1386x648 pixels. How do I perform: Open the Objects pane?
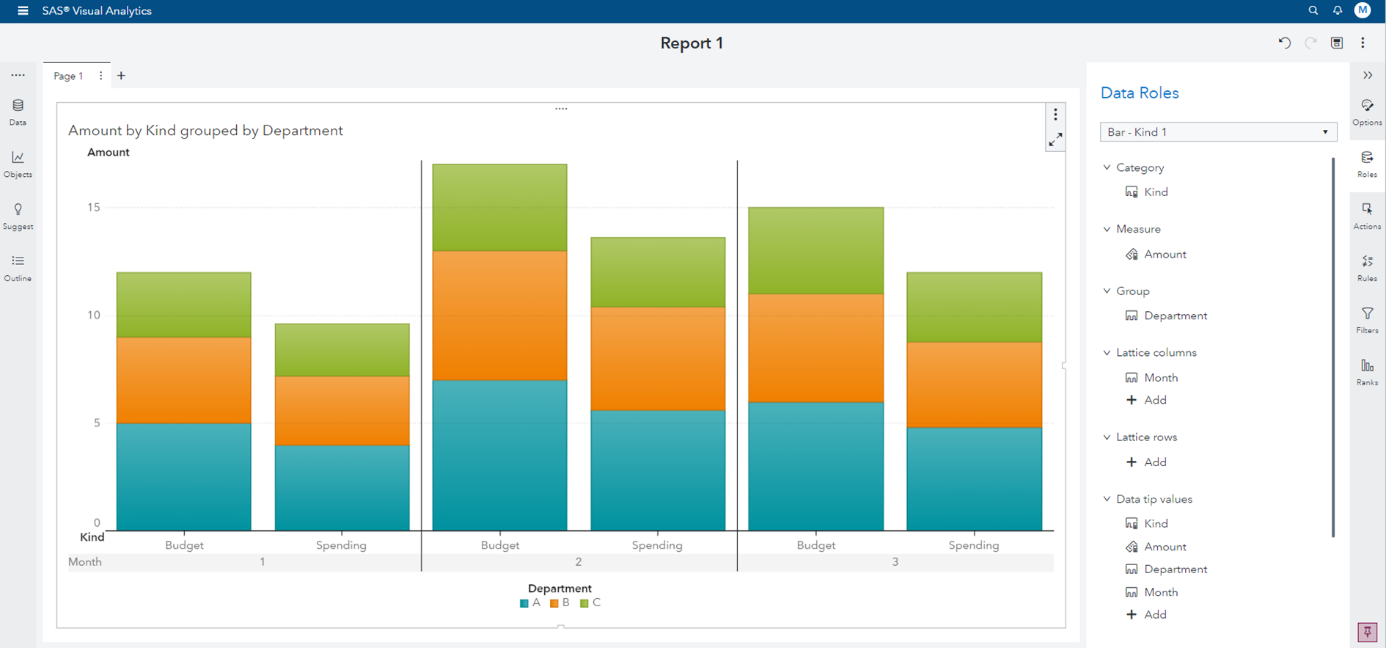(17, 163)
